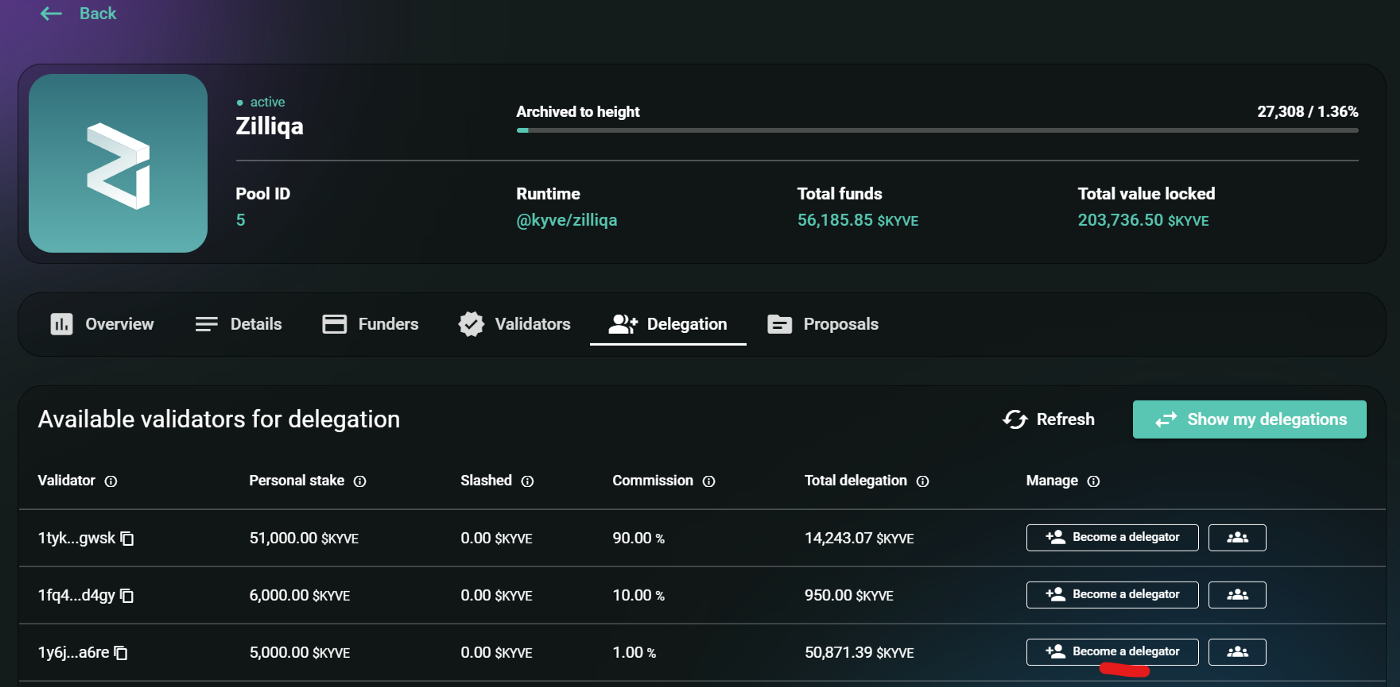Image resolution: width=1400 pixels, height=687 pixels.
Task: Click info icon beside Total delegation
Action: coord(923,481)
